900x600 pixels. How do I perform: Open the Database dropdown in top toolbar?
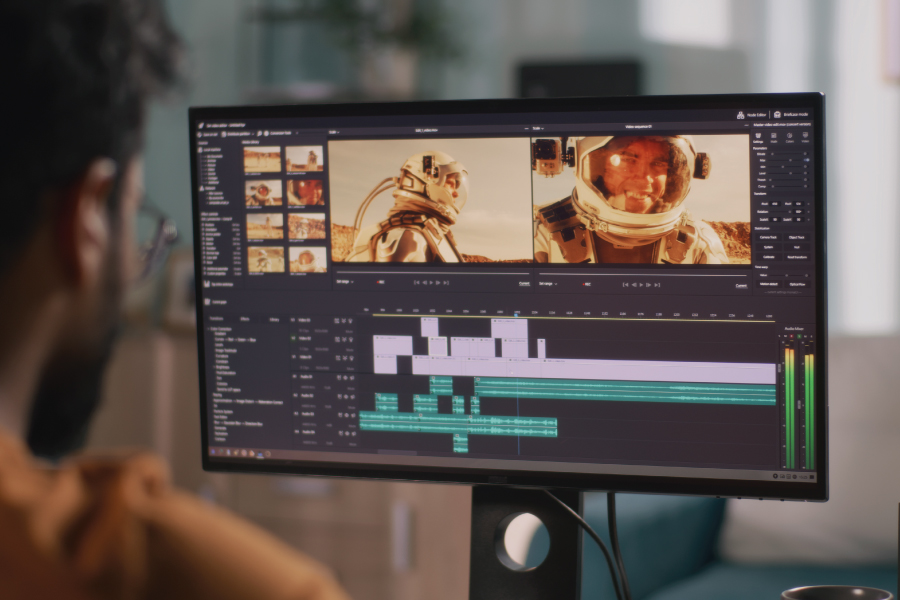238,134
